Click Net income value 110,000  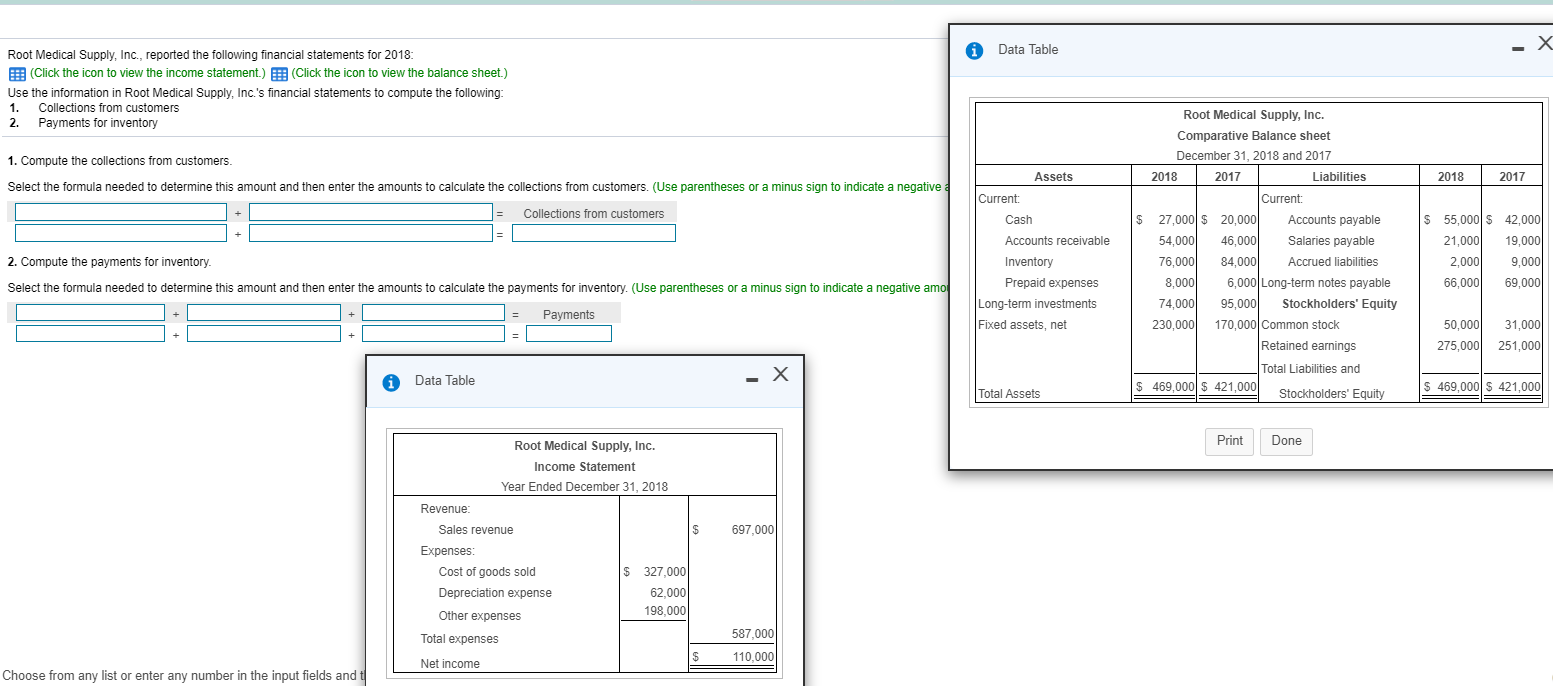click(753, 657)
